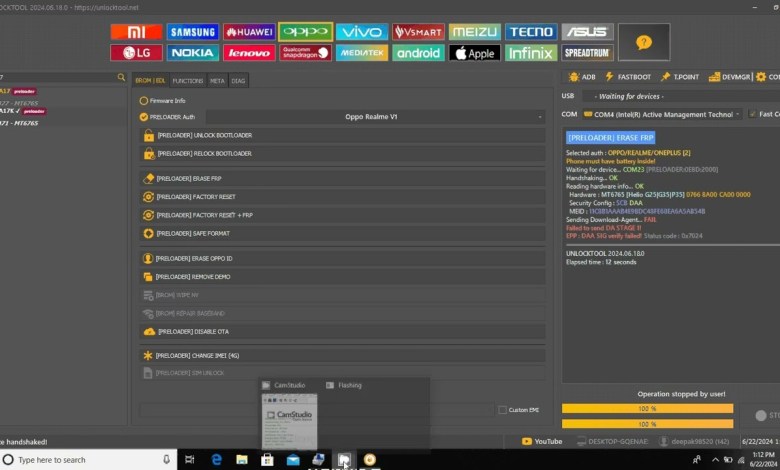
Task: Select the LG brand logo
Action: tap(136, 53)
